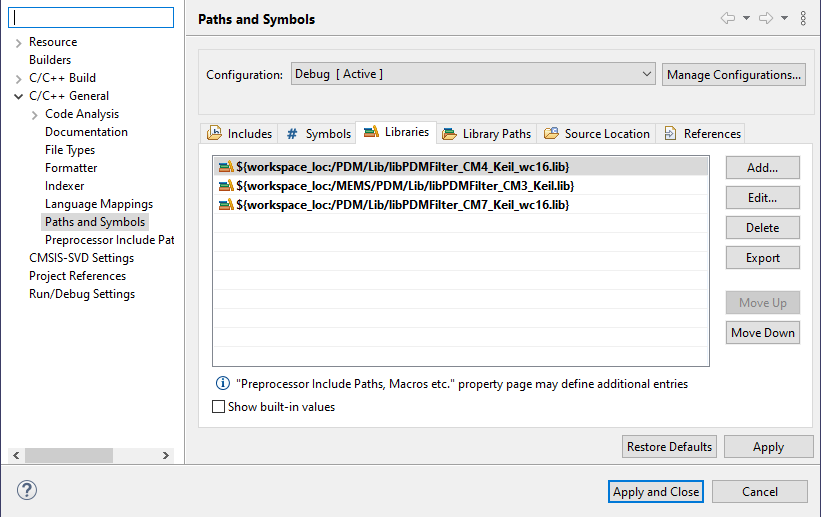Select Builders in the tree
Screen dimensions: 821x517
(50, 60)
